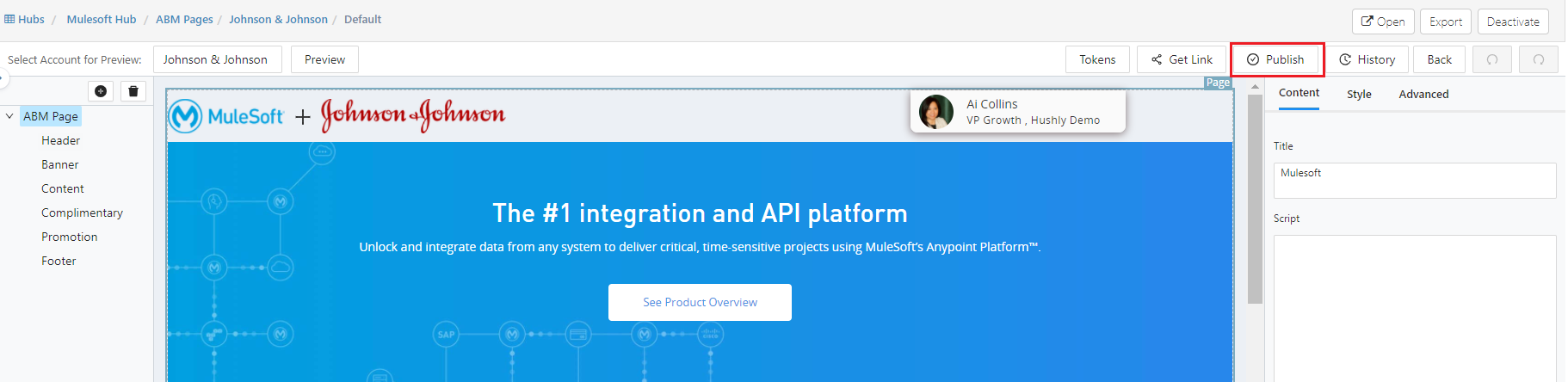Click 'VP Growth , Hushly Demo' text
This screenshot has width=1568, height=382.
tap(1033, 120)
